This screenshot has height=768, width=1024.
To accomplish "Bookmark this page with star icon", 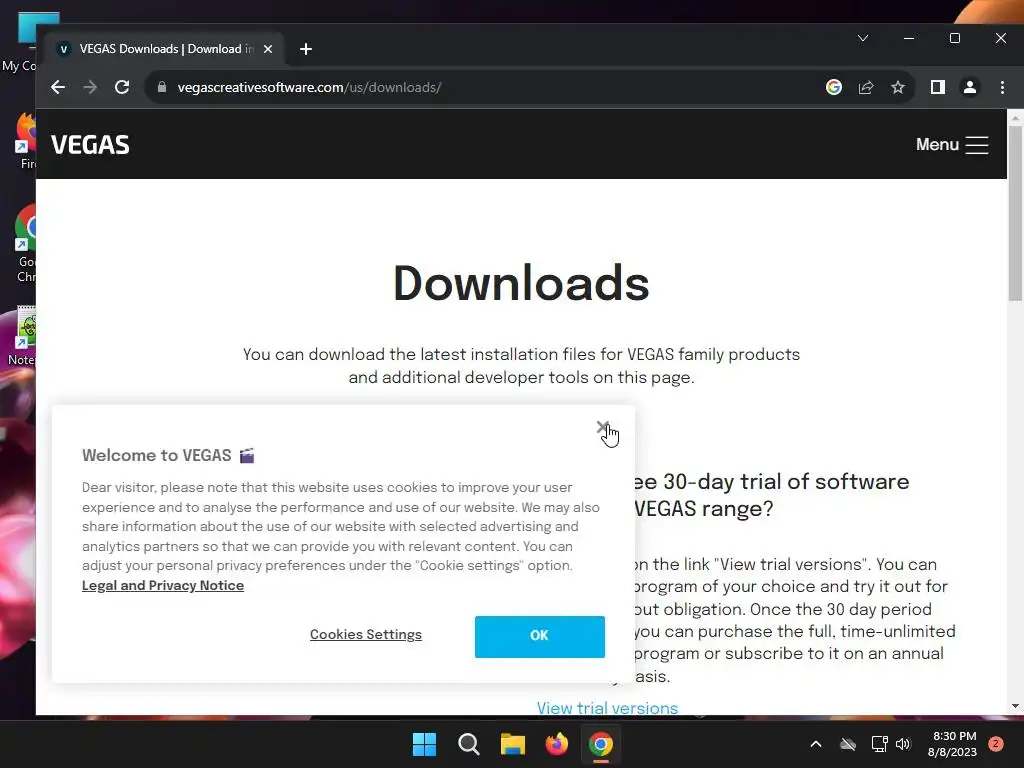I will [898, 87].
